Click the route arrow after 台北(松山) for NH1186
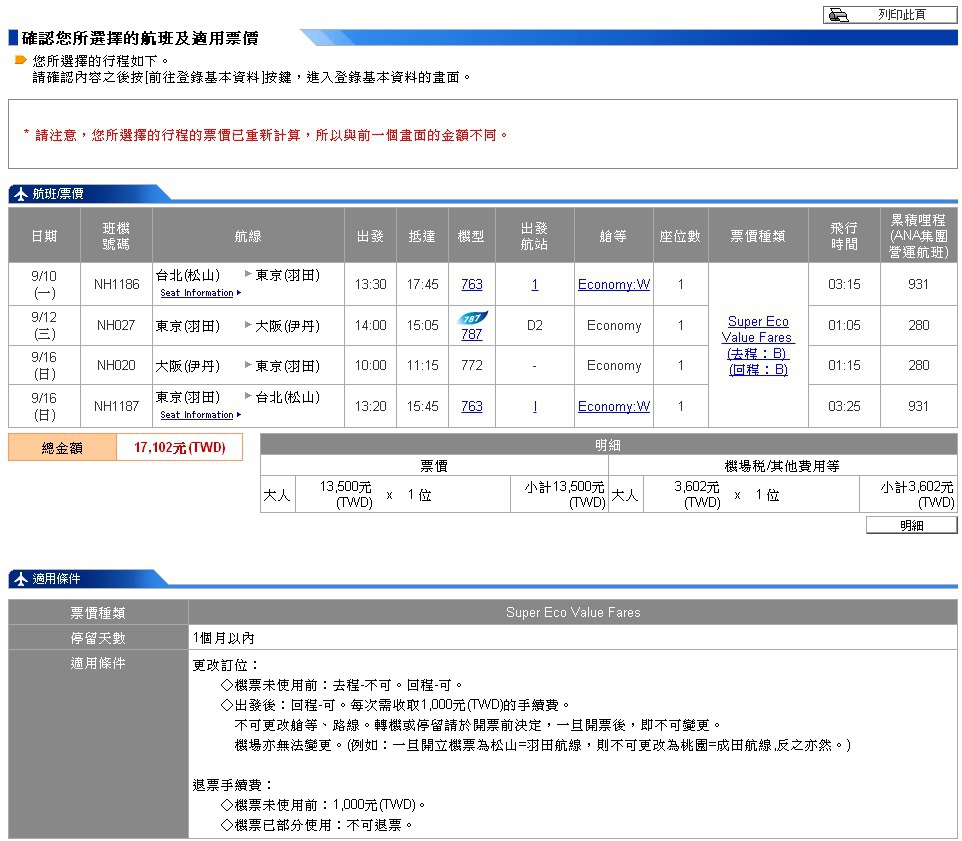This screenshot has width=962, height=841. [249, 274]
